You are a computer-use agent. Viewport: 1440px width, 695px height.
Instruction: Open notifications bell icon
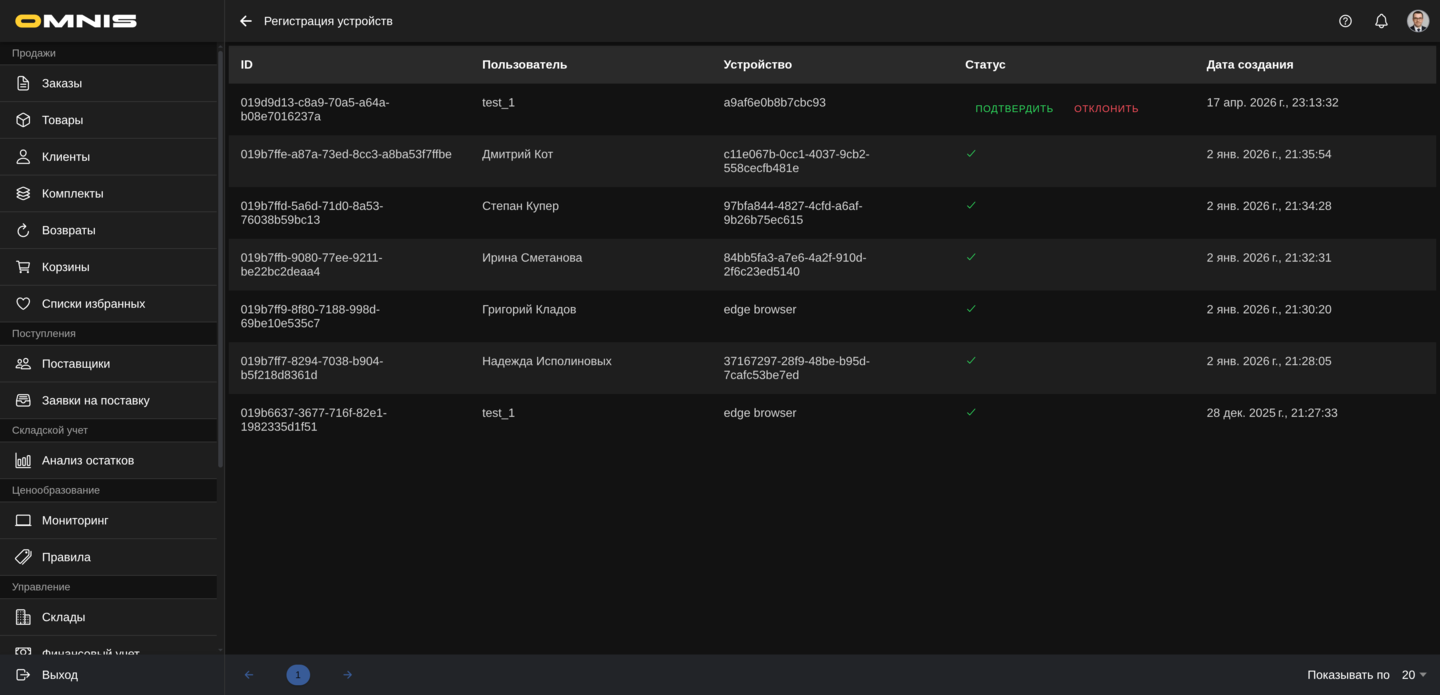pyautogui.click(x=1381, y=21)
